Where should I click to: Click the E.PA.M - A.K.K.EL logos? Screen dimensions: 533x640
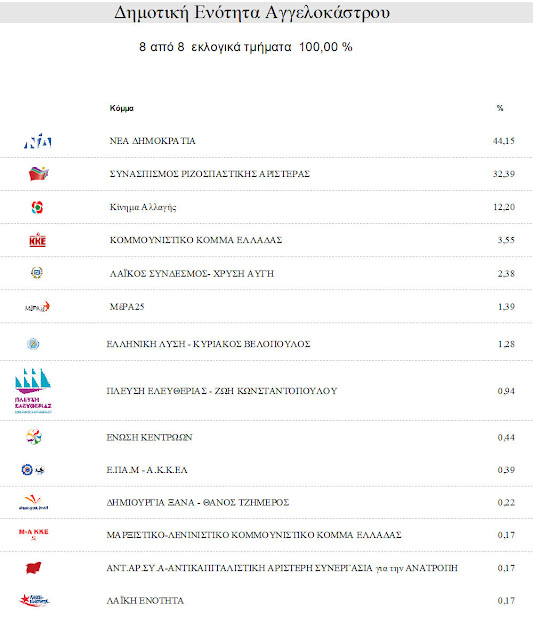(33, 470)
